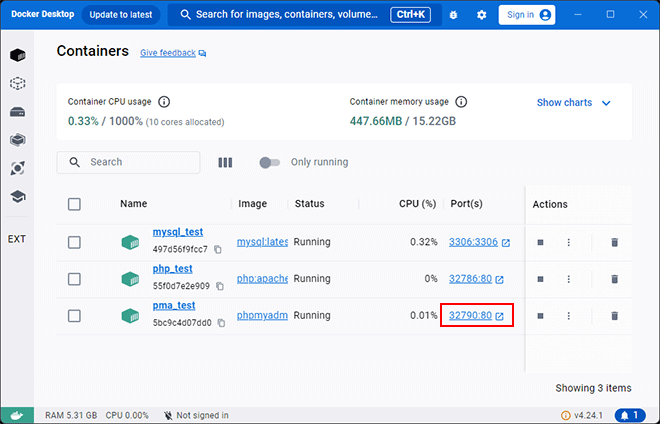Copy mysql_test container ID
The width and height of the screenshot is (660, 424).
pos(218,250)
